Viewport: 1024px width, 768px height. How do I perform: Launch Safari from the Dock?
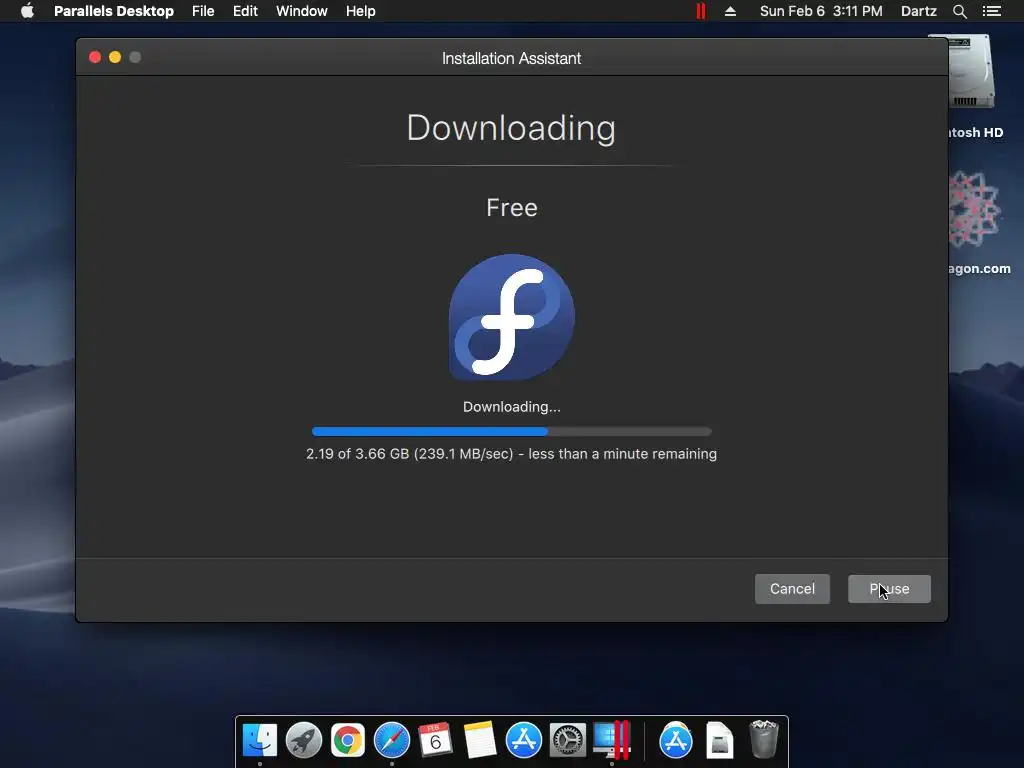(x=392, y=741)
